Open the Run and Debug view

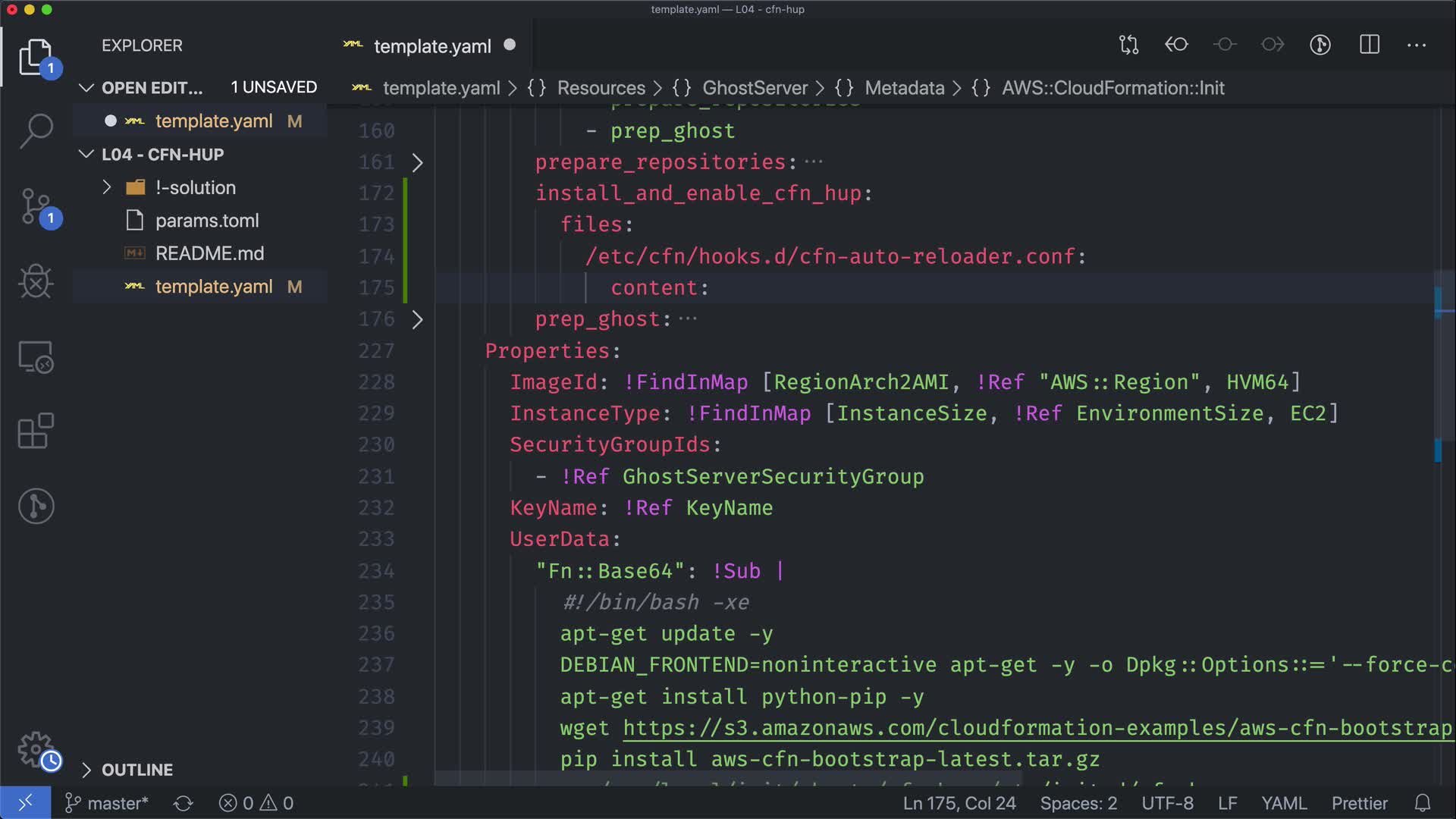coord(36,282)
